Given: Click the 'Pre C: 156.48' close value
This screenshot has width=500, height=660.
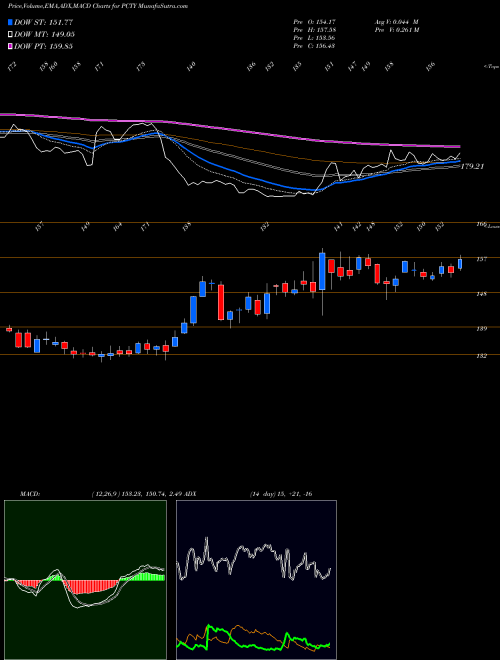Looking at the screenshot, I should 314,46.
